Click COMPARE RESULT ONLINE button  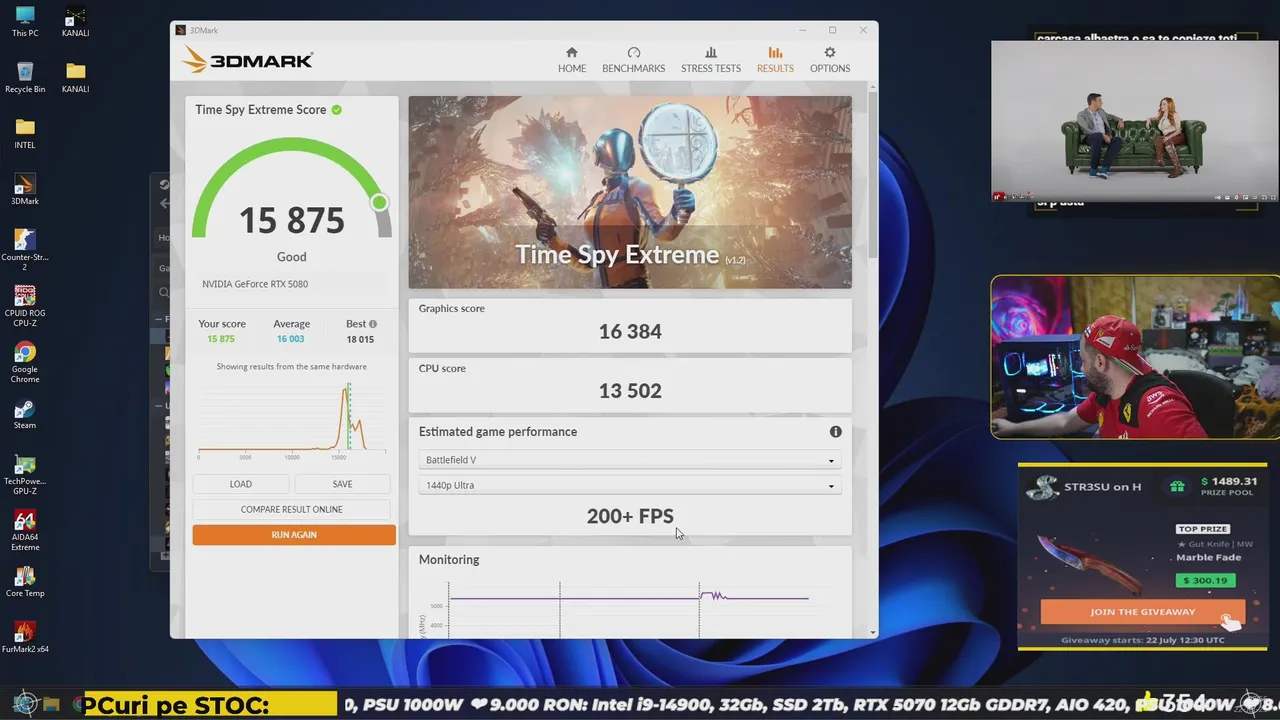(291, 509)
